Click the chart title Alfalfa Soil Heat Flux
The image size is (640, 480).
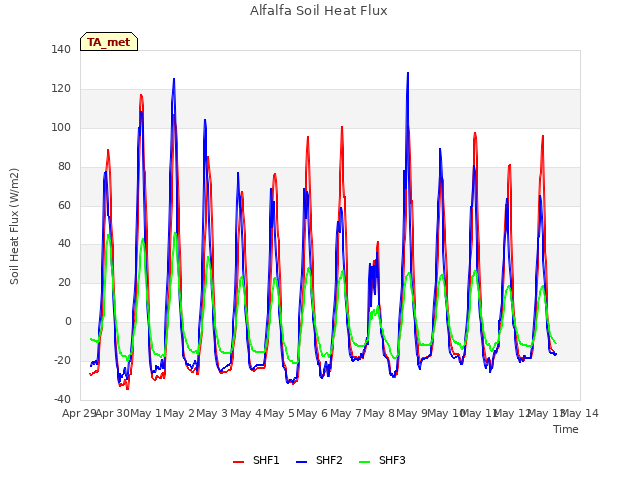[319, 11]
